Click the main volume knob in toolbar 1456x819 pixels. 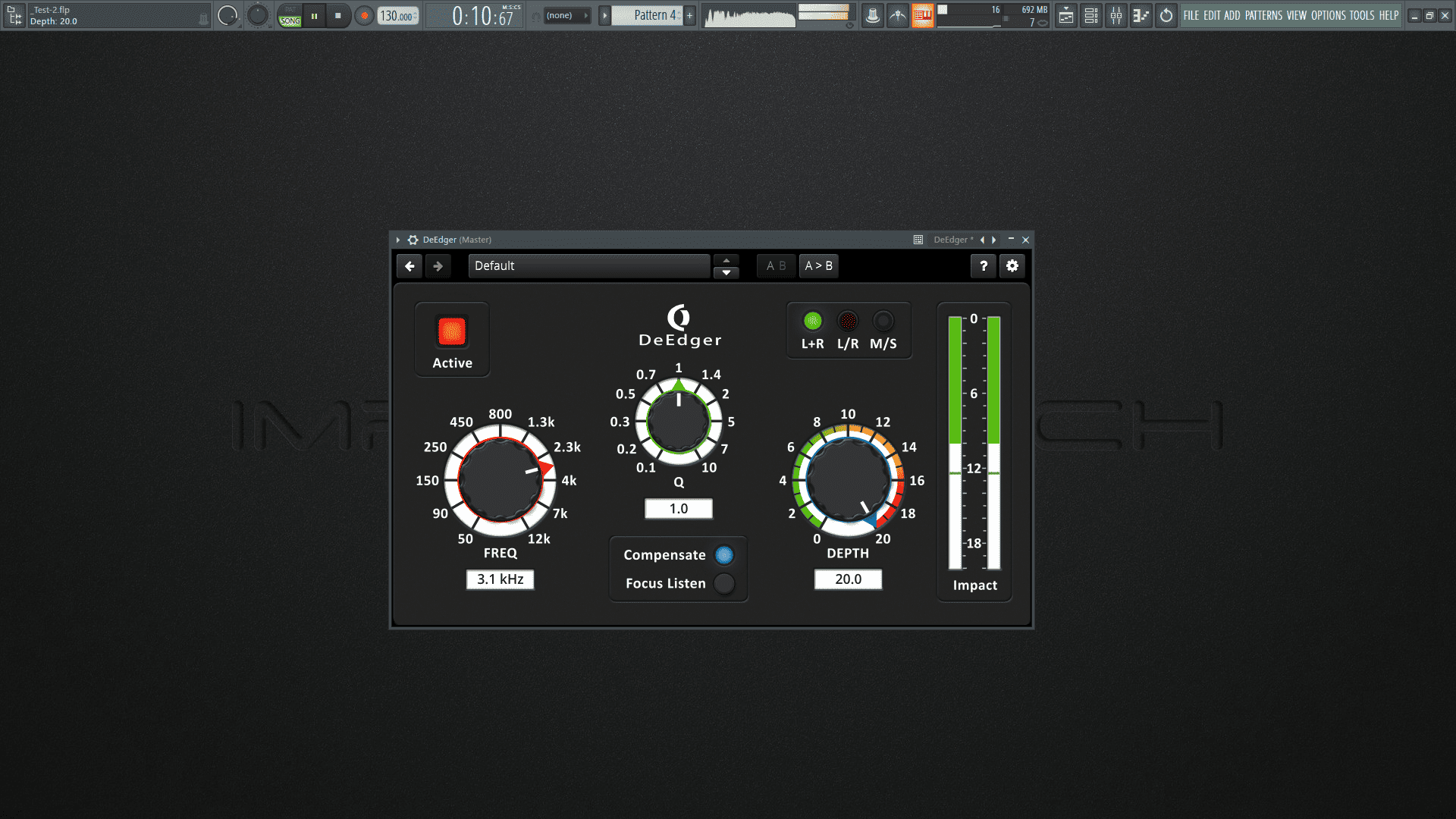pos(227,15)
